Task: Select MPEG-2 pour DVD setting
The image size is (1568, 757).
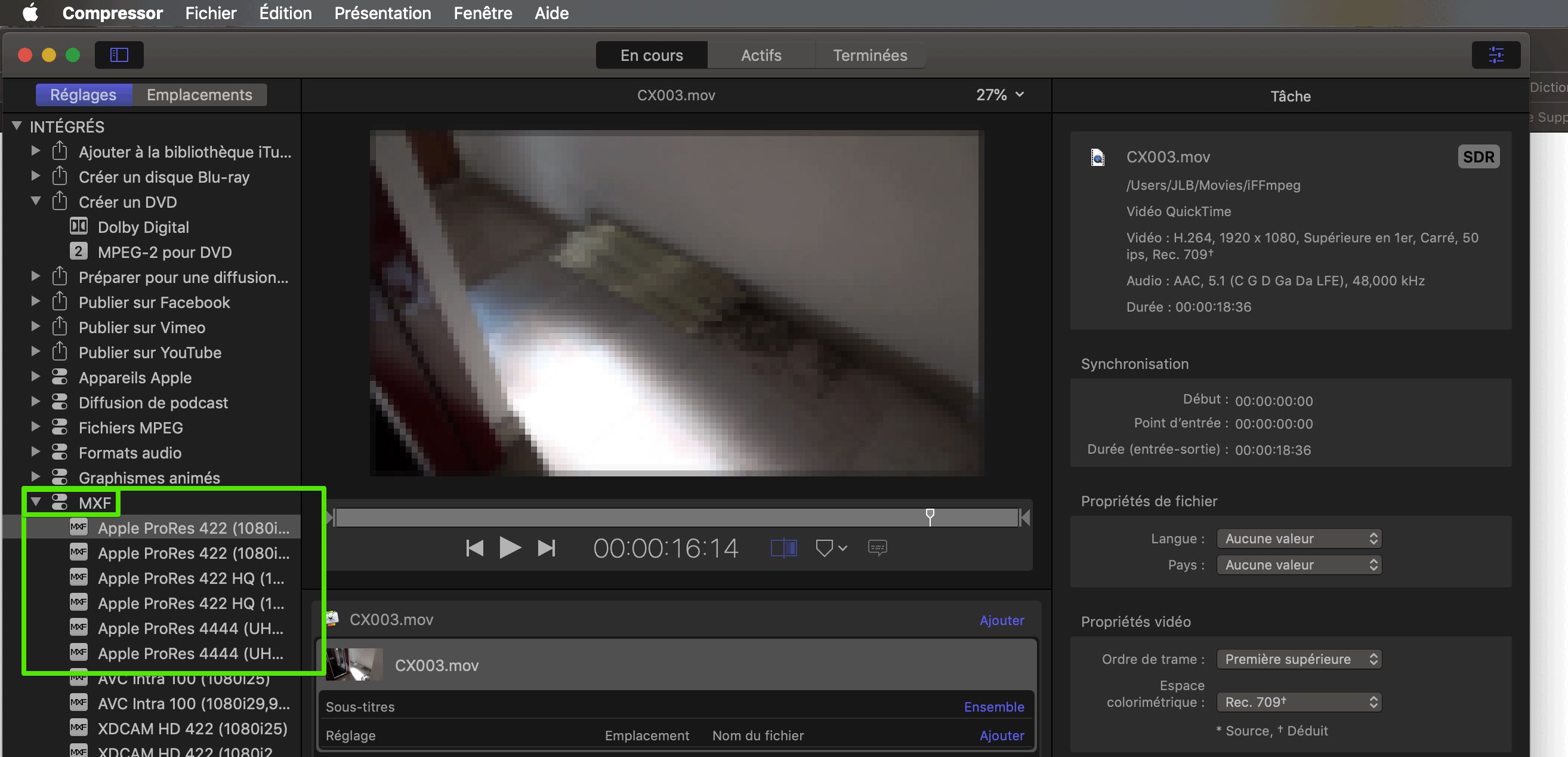Action: click(164, 252)
